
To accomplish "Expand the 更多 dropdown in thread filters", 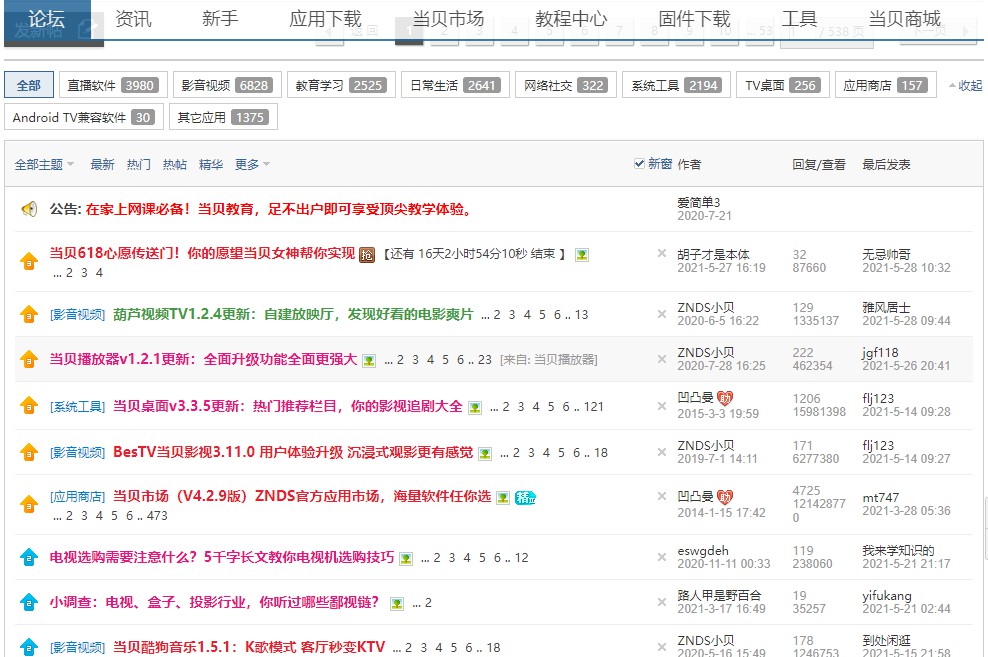I will pyautogui.click(x=252, y=164).
